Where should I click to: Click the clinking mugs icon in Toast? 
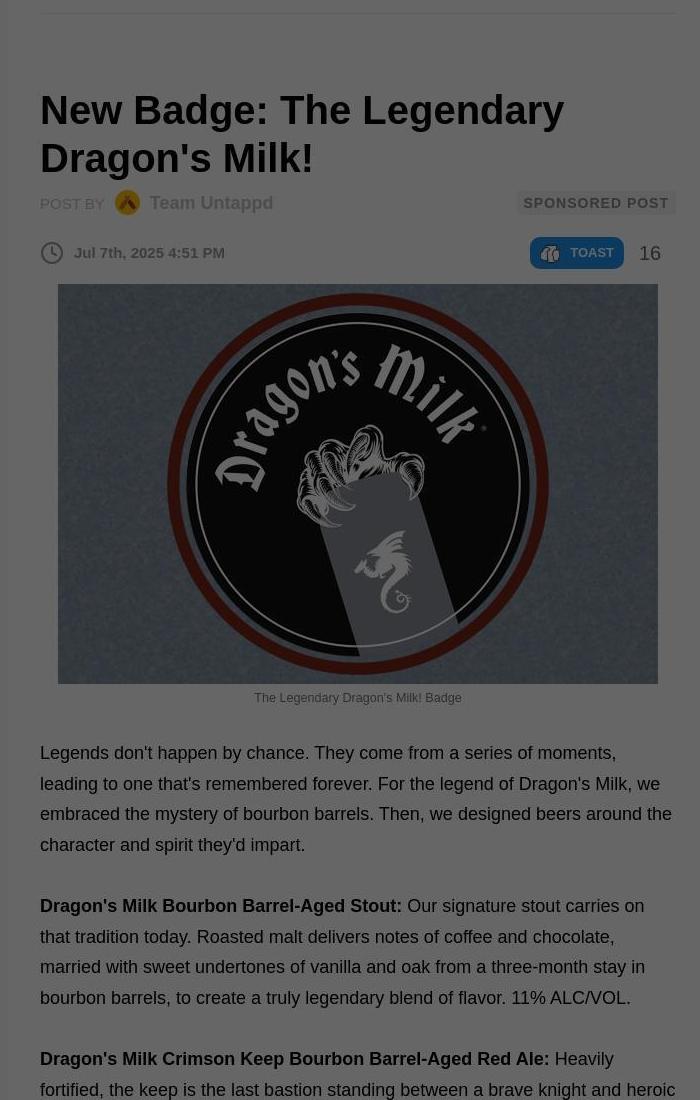[x=550, y=253]
